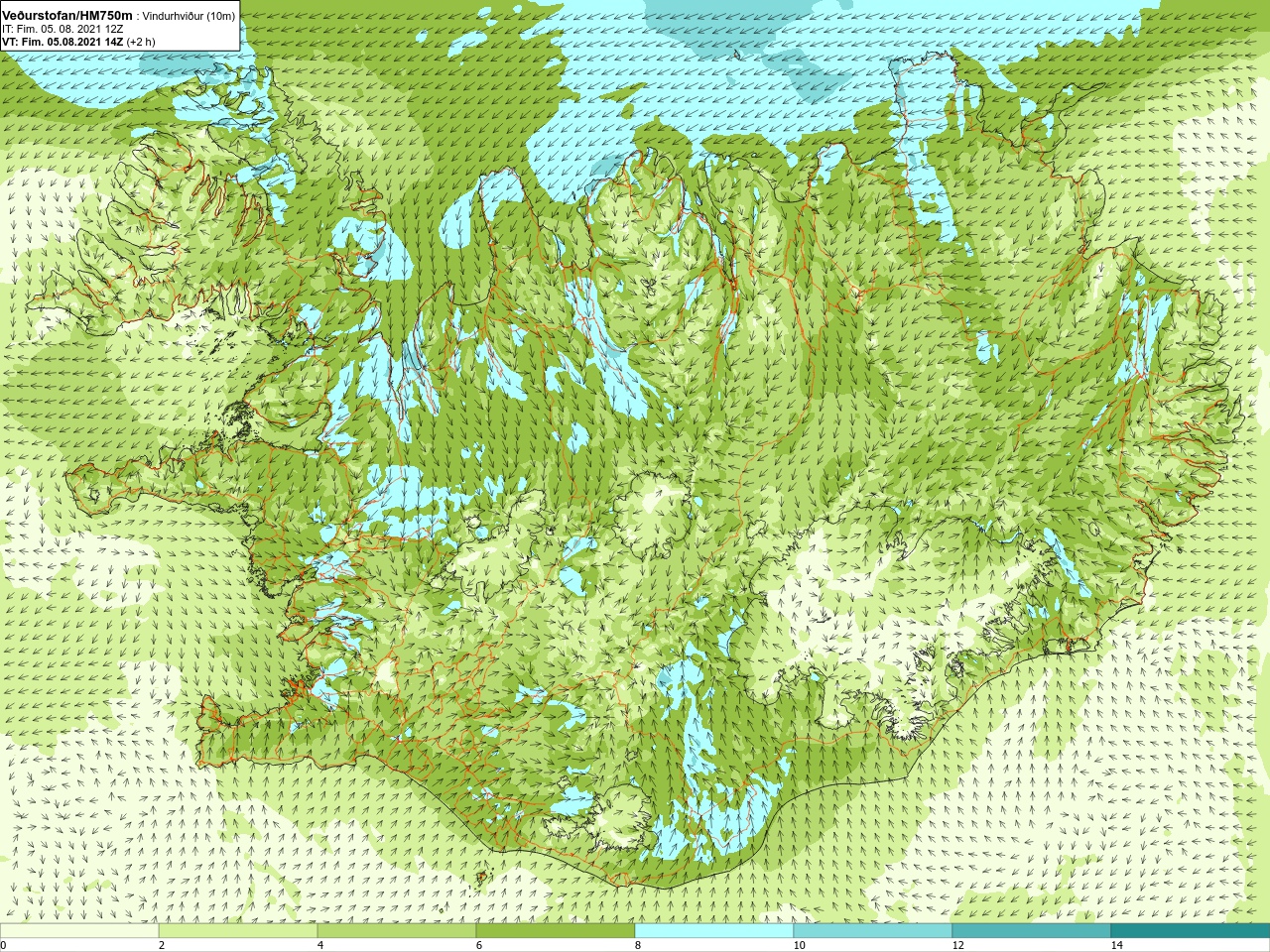Pick the olive green swatch between 6 and 8

click(x=556, y=931)
